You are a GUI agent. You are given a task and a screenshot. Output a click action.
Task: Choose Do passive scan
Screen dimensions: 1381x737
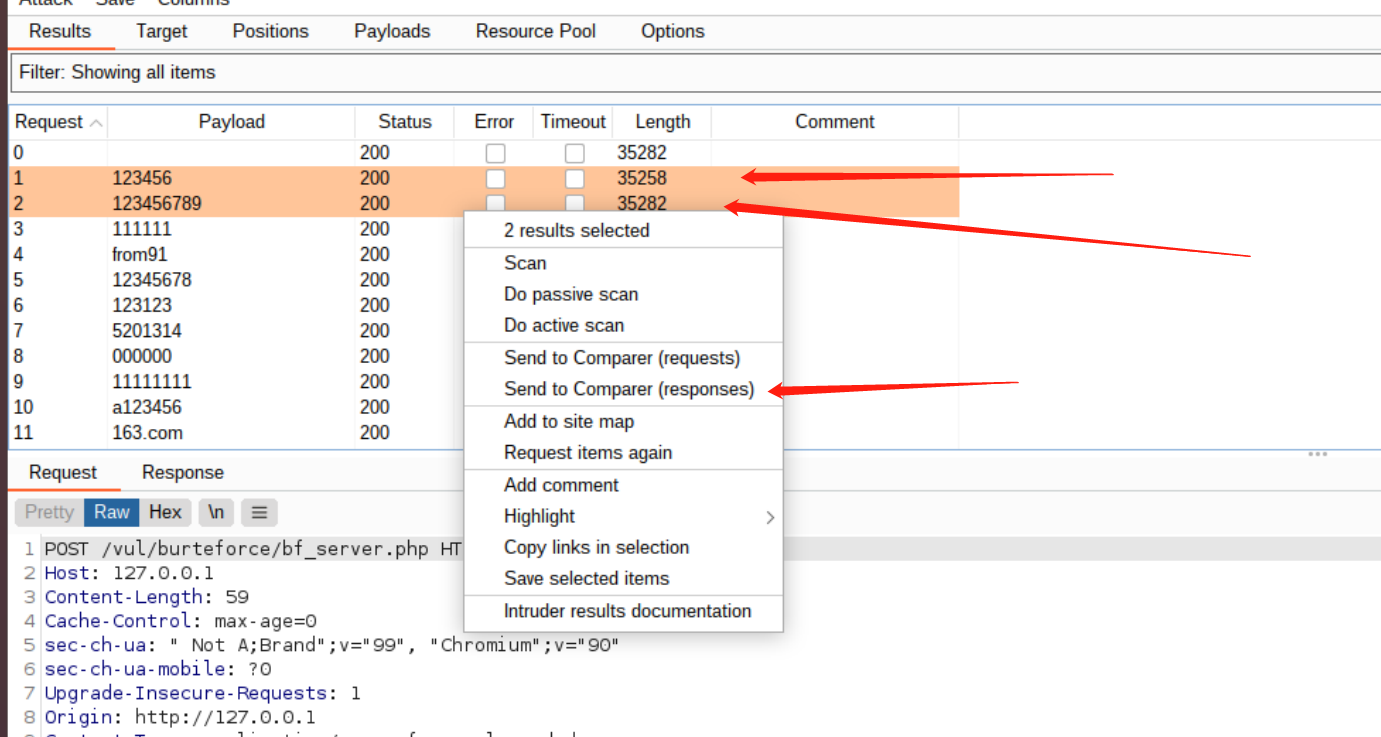pyautogui.click(x=623, y=294)
